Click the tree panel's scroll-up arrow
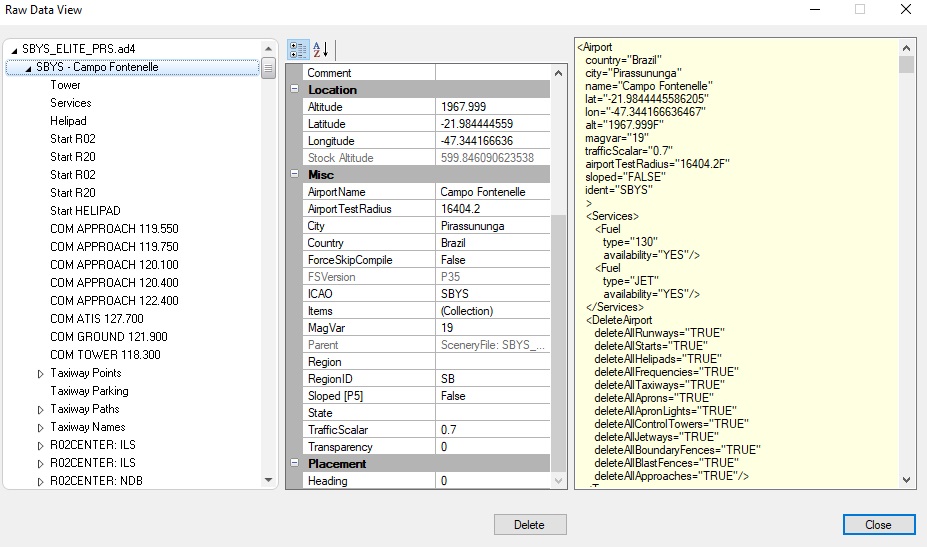The image size is (927, 547). [x=268, y=48]
